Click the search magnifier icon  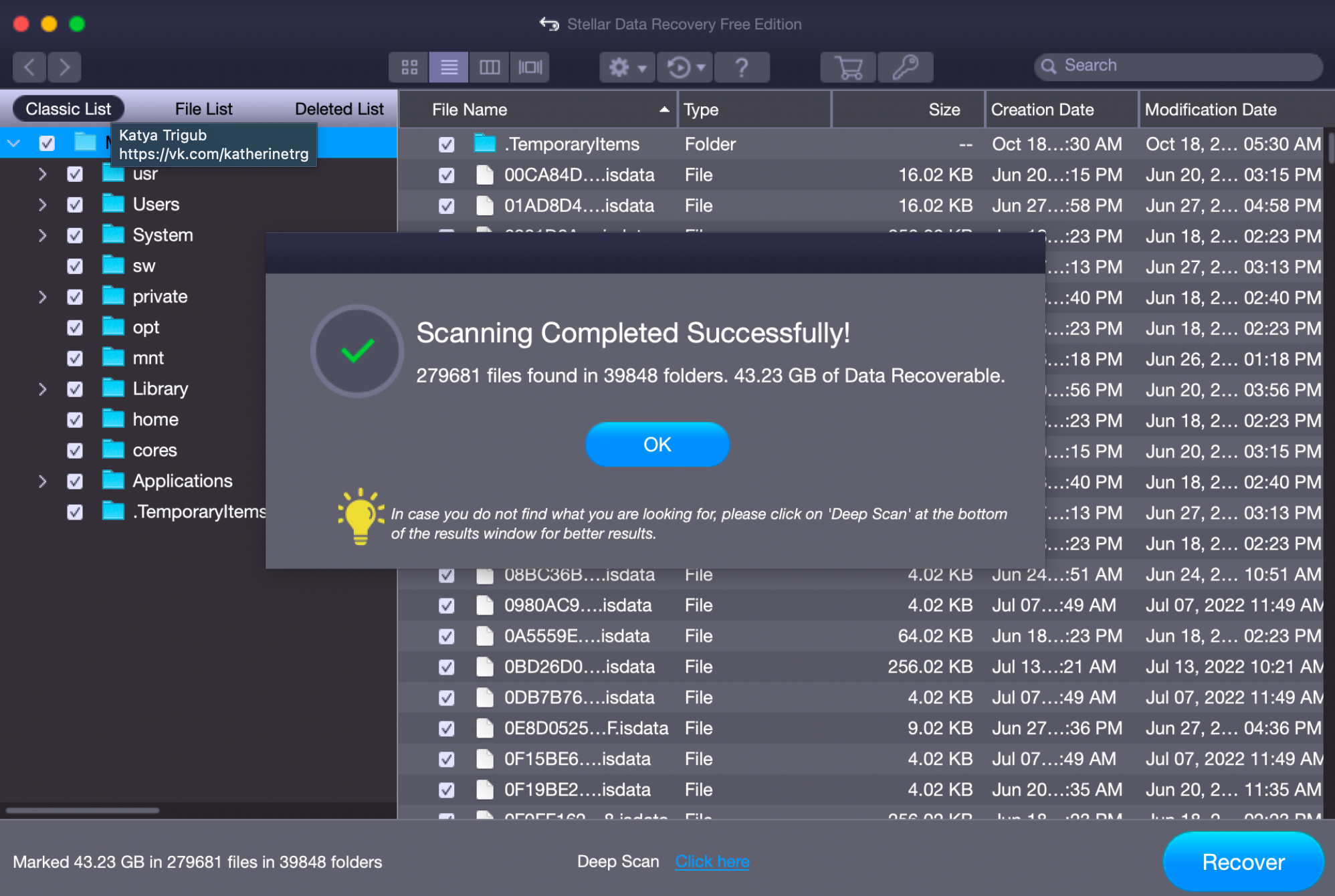pos(1049,66)
